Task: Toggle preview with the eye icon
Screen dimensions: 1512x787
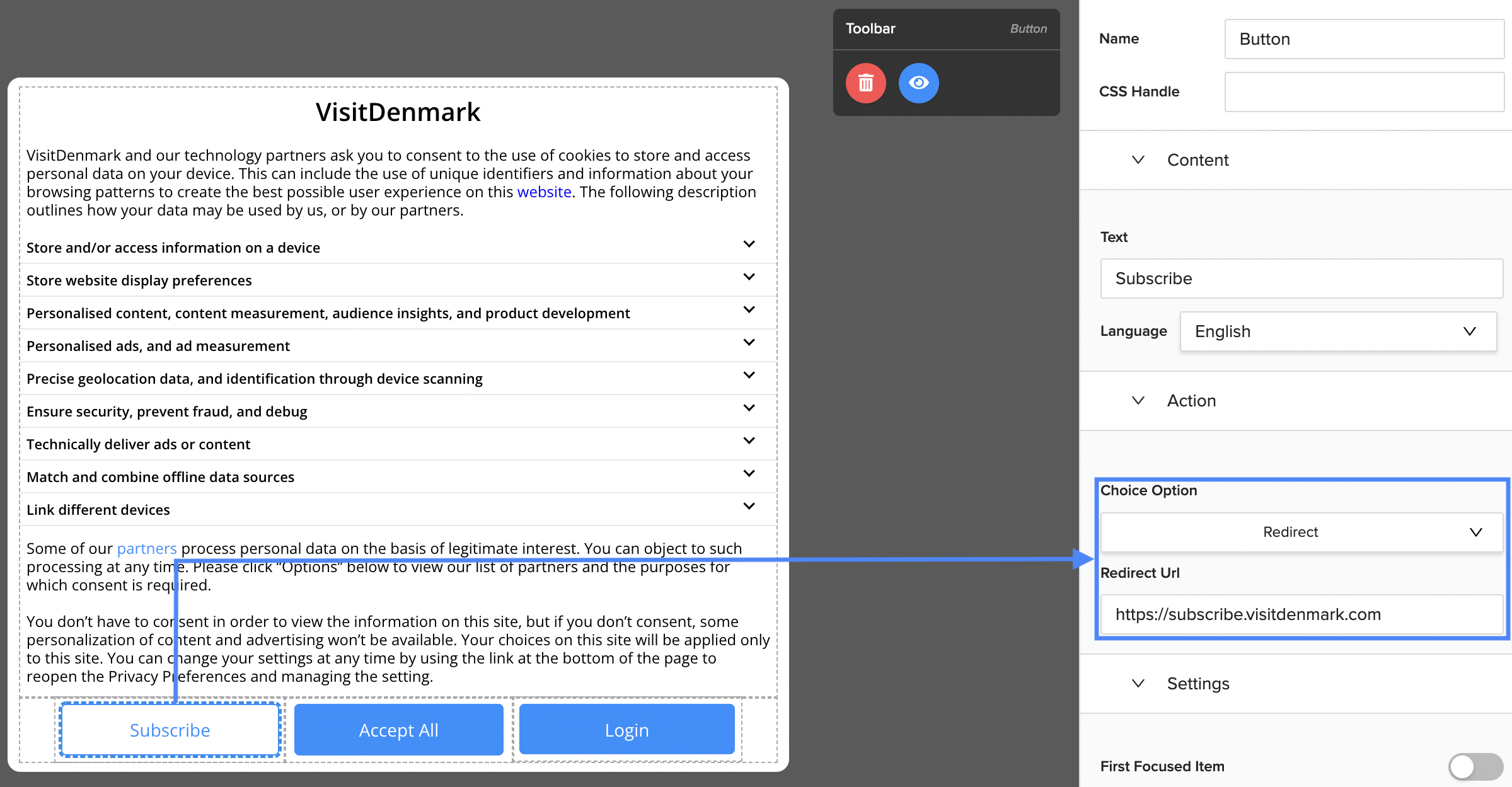Action: coord(918,83)
